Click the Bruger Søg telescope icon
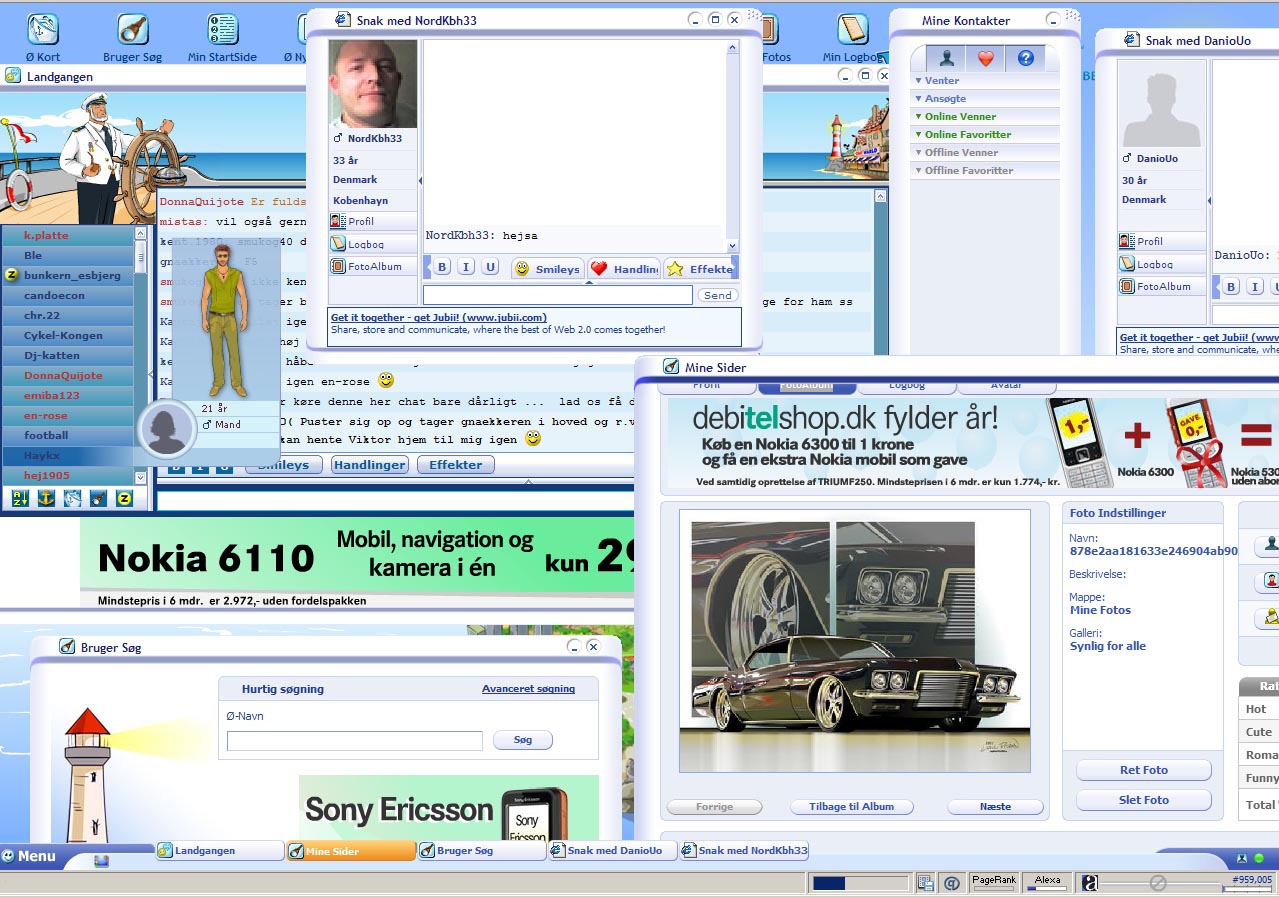 click(x=132, y=29)
